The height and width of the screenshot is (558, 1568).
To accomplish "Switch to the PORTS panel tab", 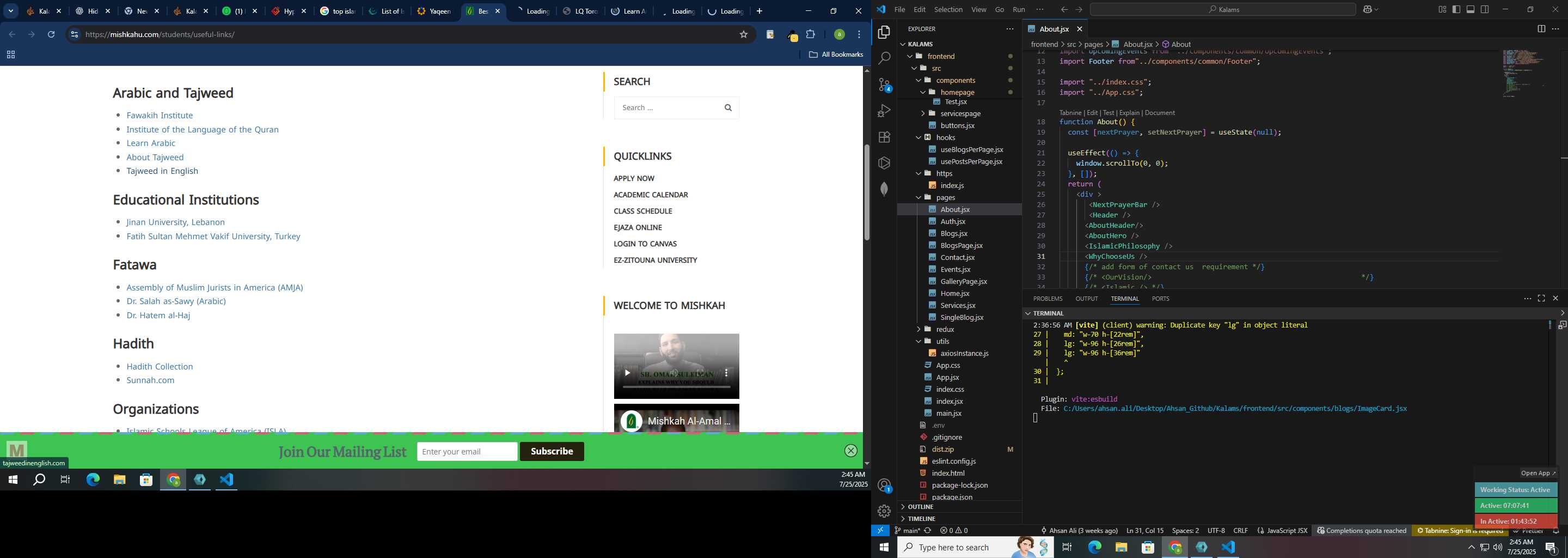I will (1160, 299).
